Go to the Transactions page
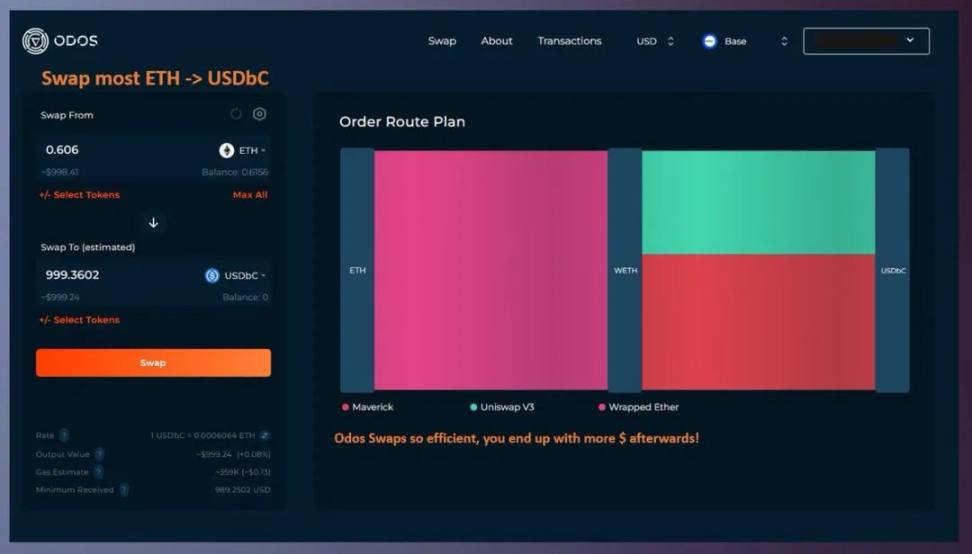The width and height of the screenshot is (972, 554). [569, 41]
